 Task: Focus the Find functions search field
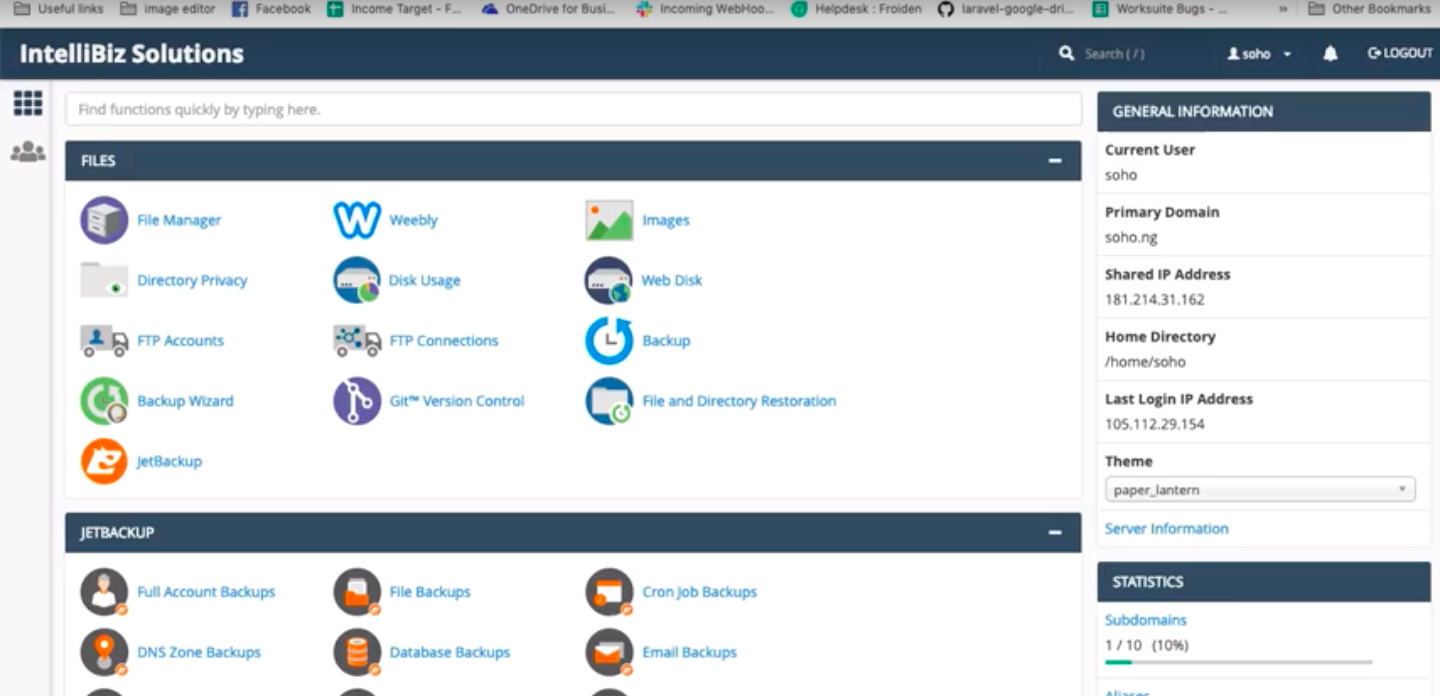click(x=573, y=109)
